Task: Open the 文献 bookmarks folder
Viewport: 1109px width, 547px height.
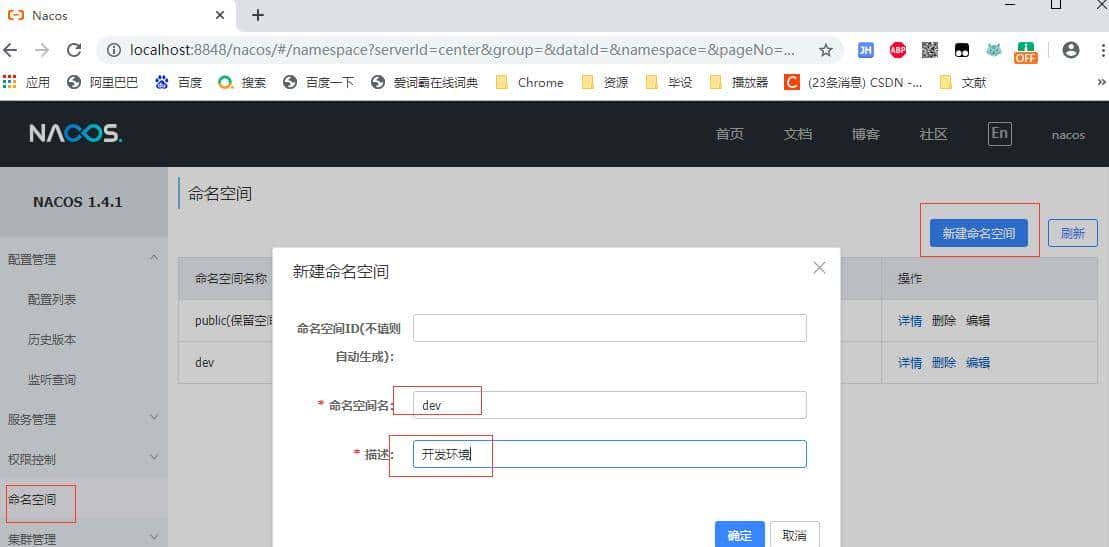Action: point(963,83)
